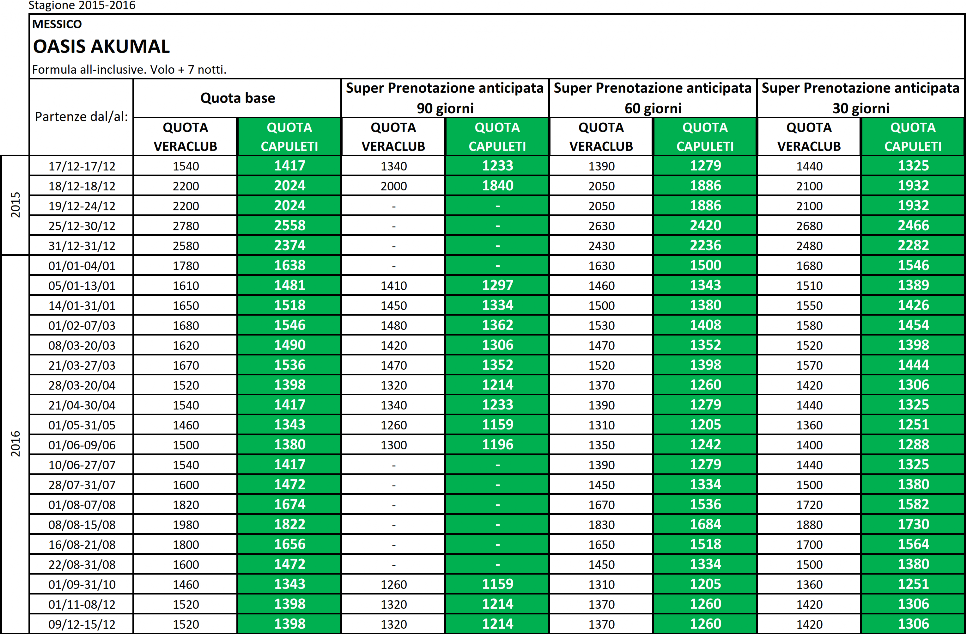This screenshot has height=634, width=966.
Task: Click base Veraclub price 1780 for 01/01-04/01
Action: (x=185, y=266)
